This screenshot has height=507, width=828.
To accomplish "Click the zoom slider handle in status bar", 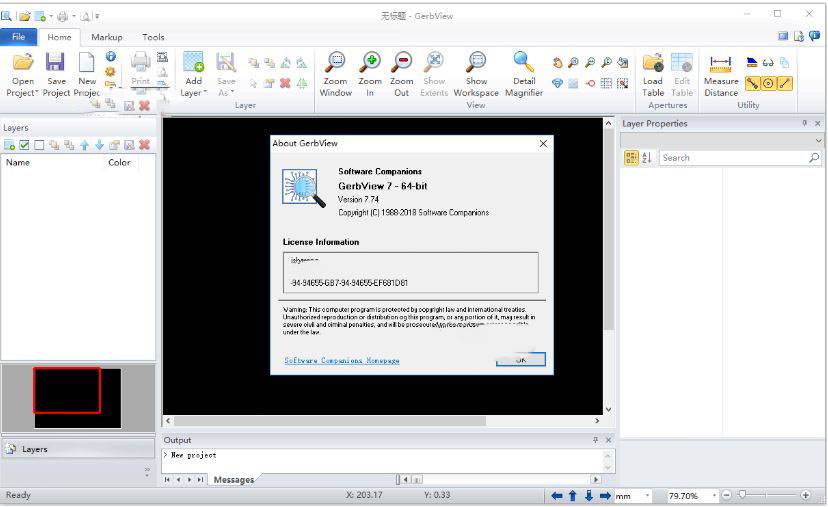I will (x=742, y=495).
